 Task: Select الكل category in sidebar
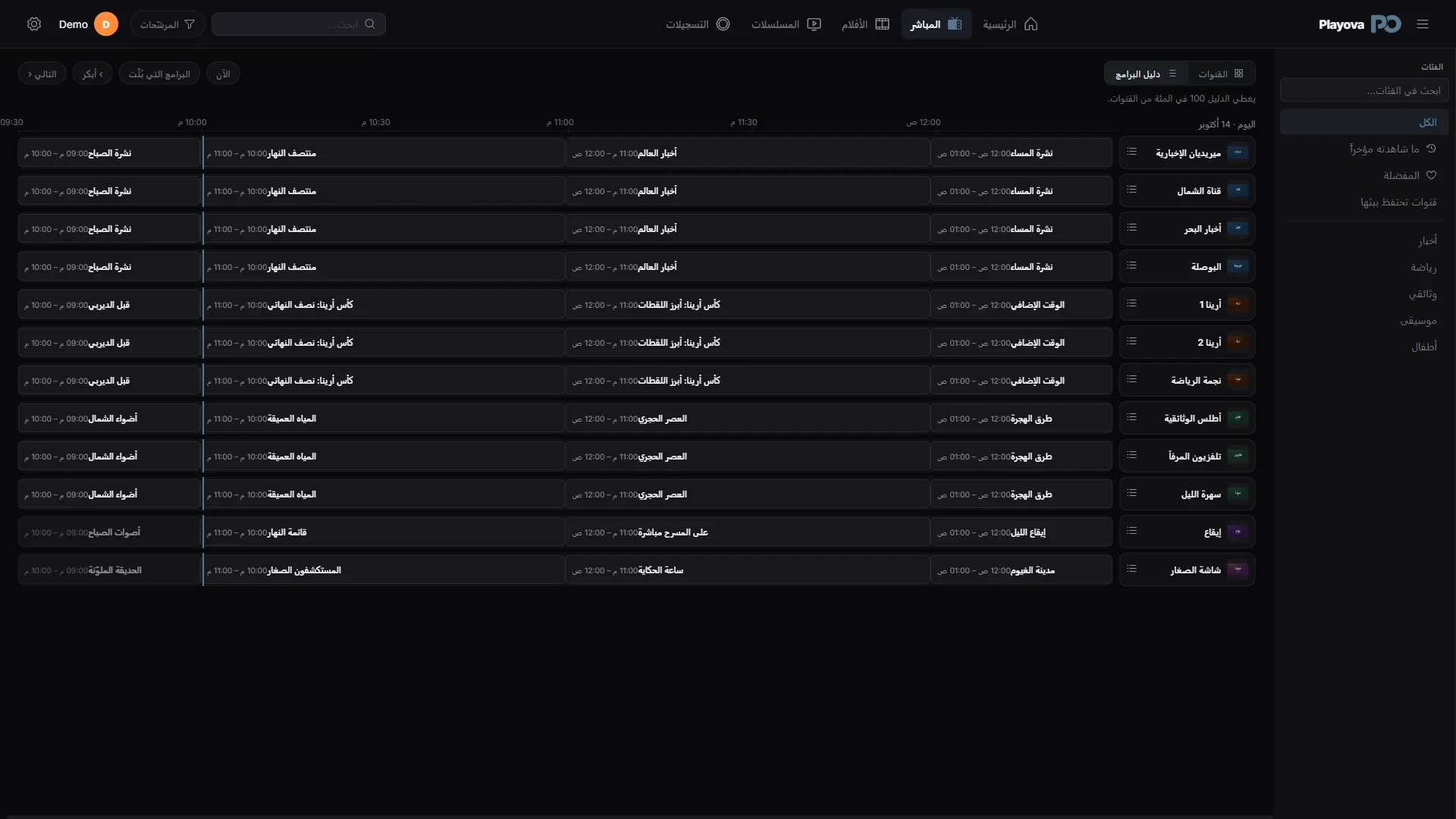point(1364,122)
